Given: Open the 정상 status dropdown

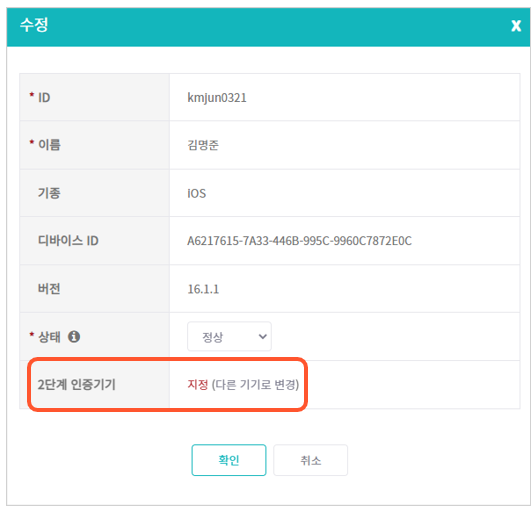Looking at the screenshot, I should 229,336.
